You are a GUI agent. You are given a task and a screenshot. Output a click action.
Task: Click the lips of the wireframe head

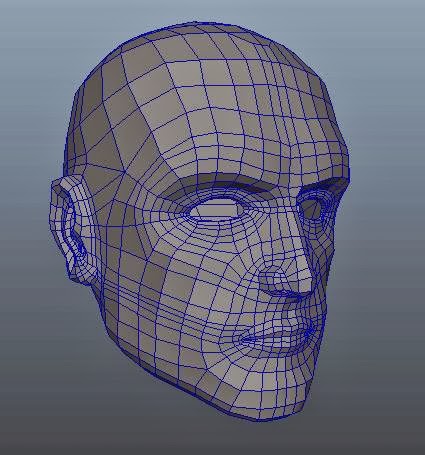[280, 336]
